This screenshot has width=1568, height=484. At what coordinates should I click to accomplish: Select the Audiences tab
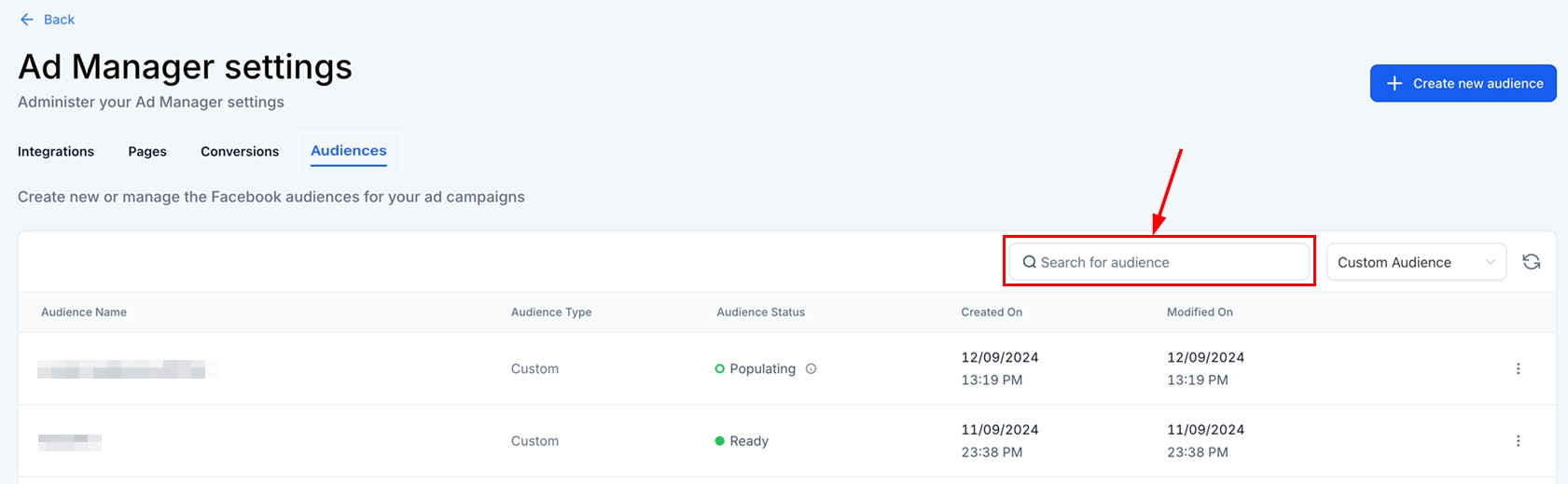pos(349,151)
